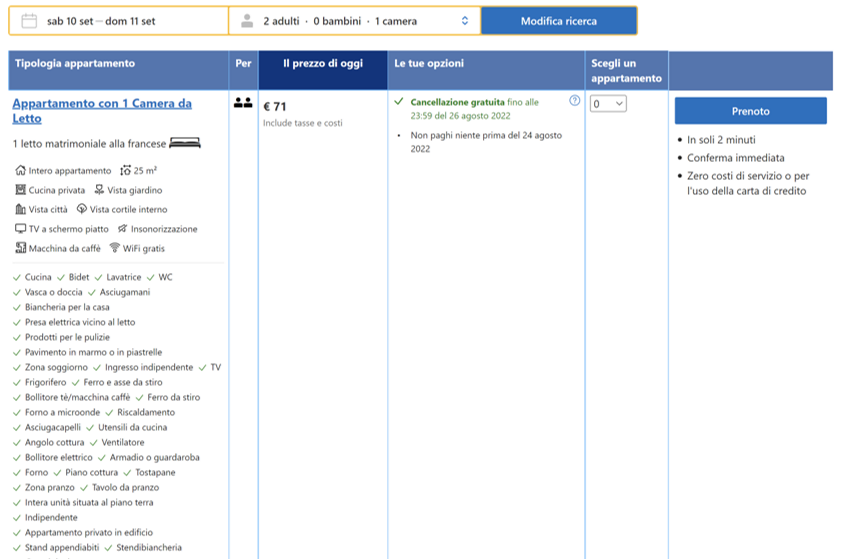Click the Macchina da caffè icon
This screenshot has width=844, height=559.
point(20,248)
